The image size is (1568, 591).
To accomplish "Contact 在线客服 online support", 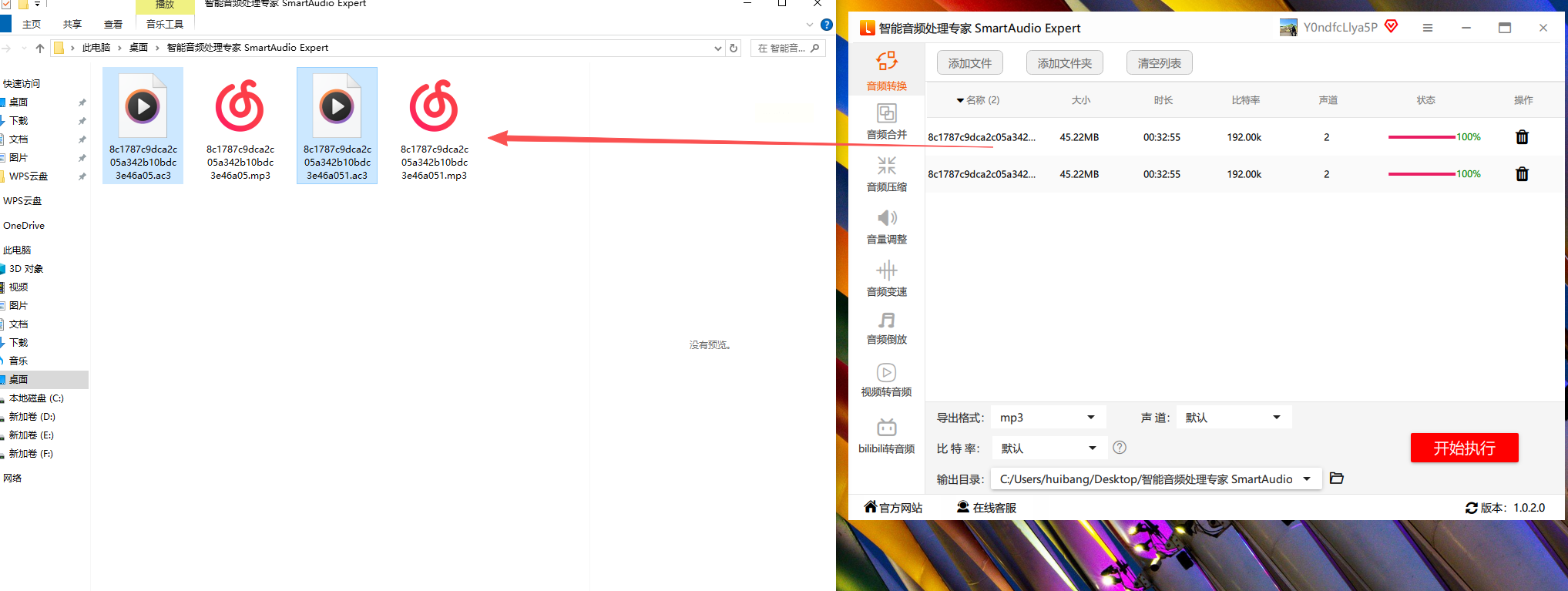I will pos(986,508).
